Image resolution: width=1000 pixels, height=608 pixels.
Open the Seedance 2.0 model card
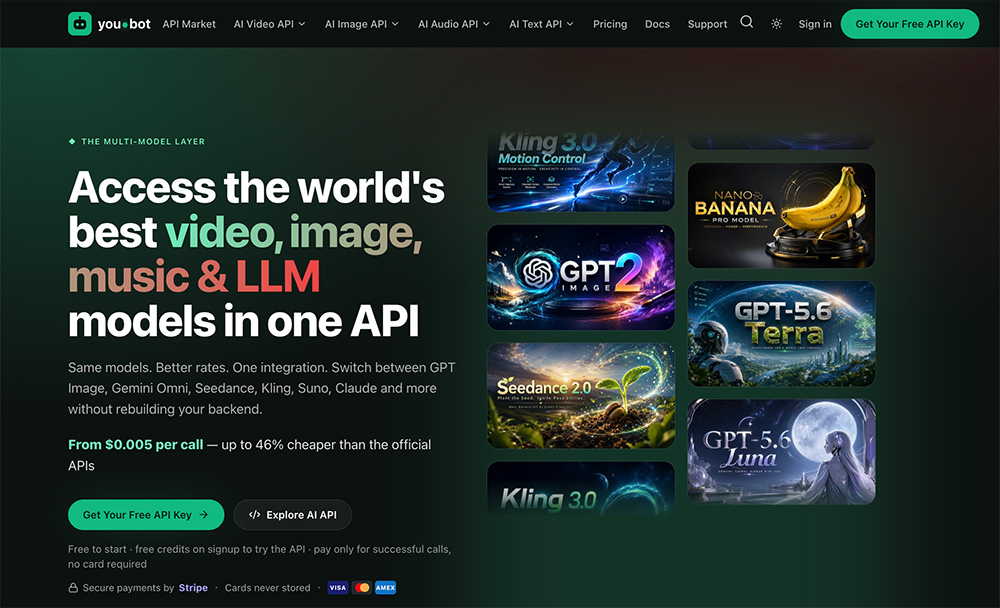pyautogui.click(x=580, y=396)
